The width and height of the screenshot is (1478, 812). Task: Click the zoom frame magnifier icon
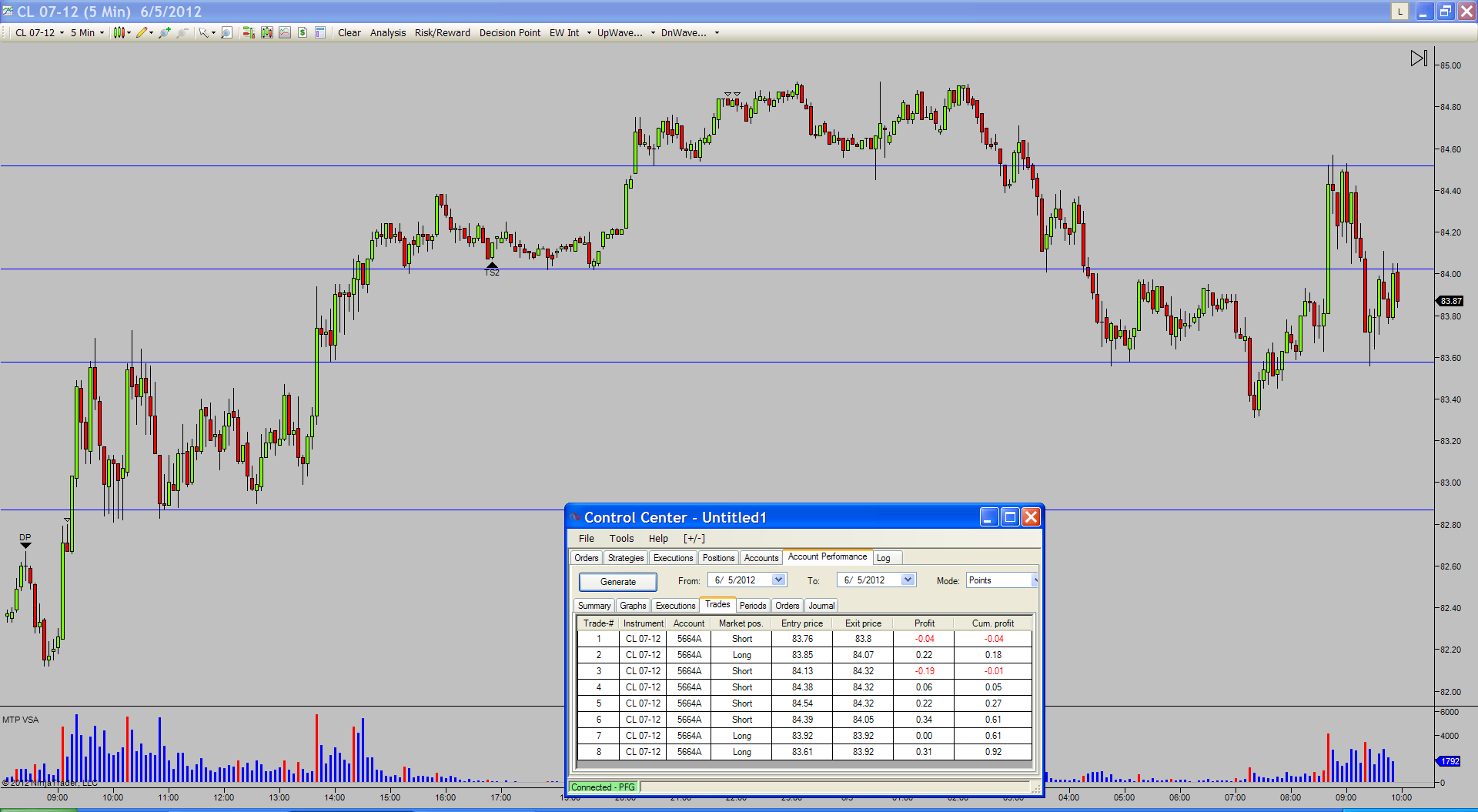click(x=226, y=32)
